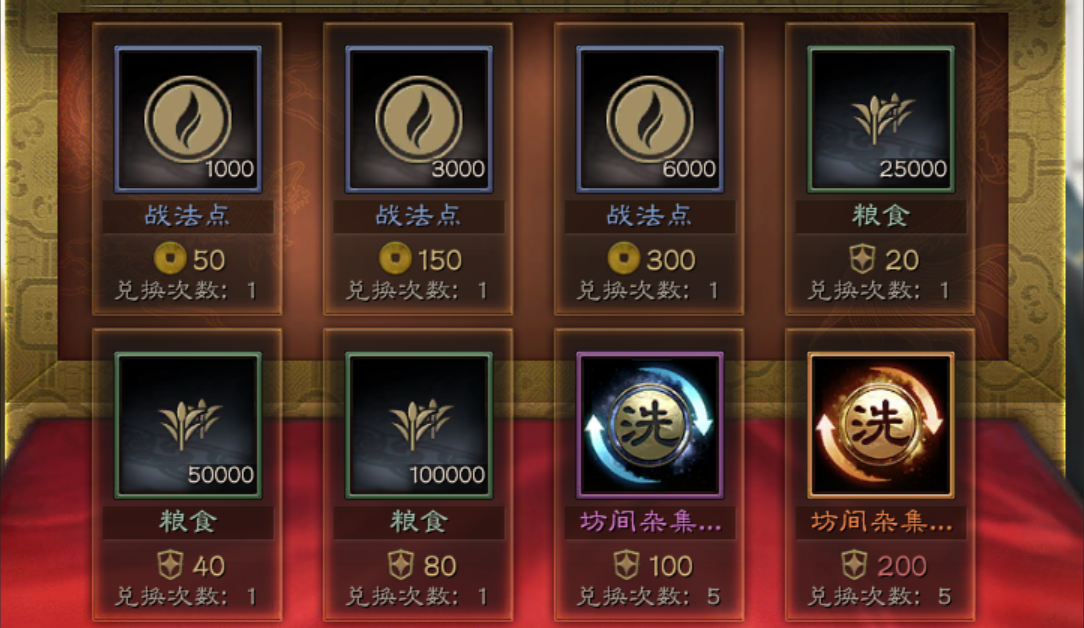Click 战法点 label under 1000 item
The width and height of the screenshot is (1084, 628).
(187, 216)
